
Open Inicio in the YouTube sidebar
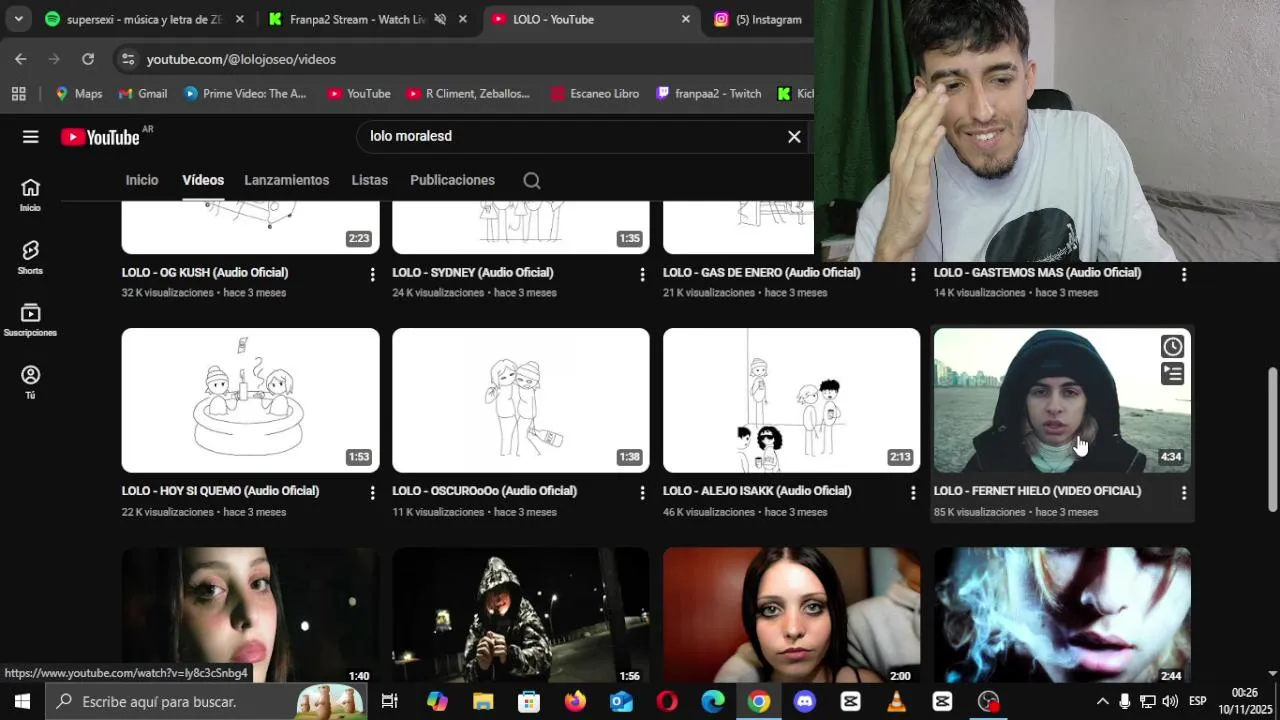point(30,195)
